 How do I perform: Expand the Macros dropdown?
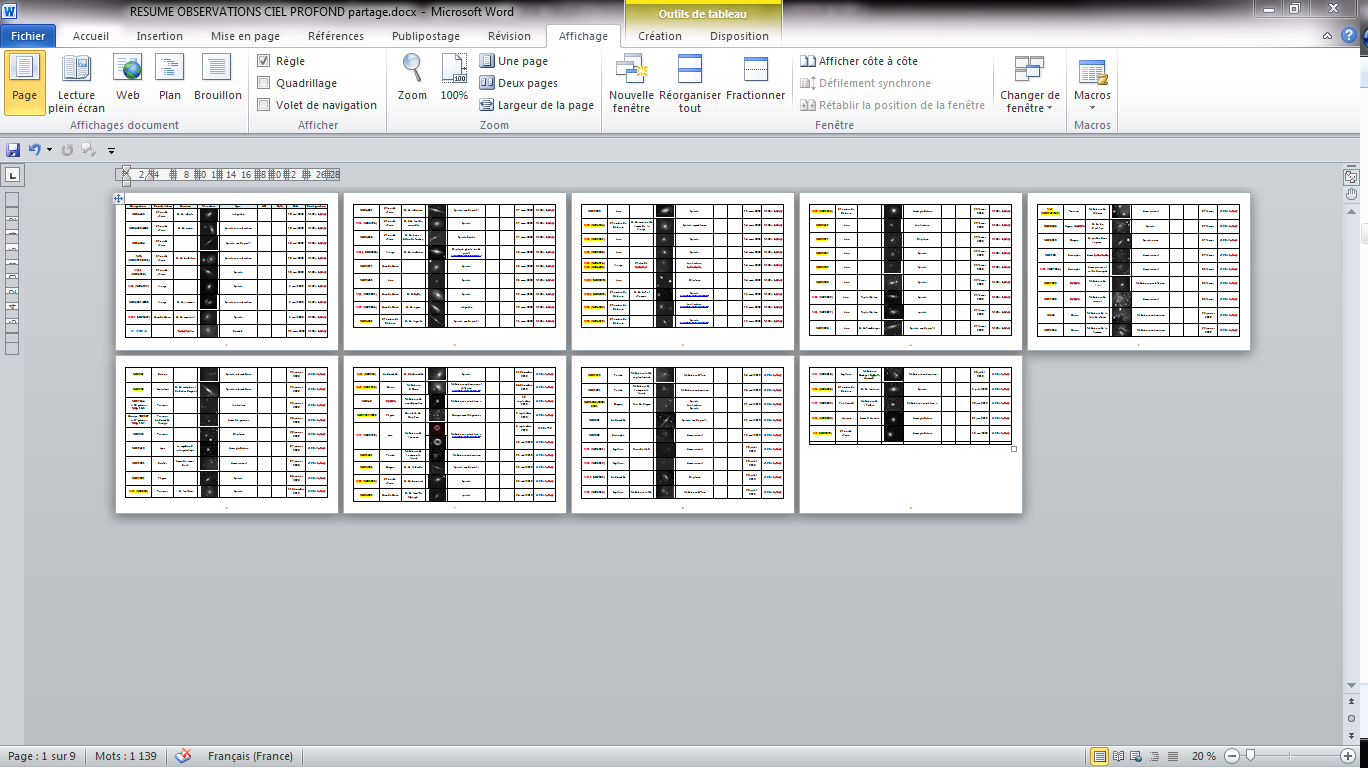pyautogui.click(x=1092, y=84)
